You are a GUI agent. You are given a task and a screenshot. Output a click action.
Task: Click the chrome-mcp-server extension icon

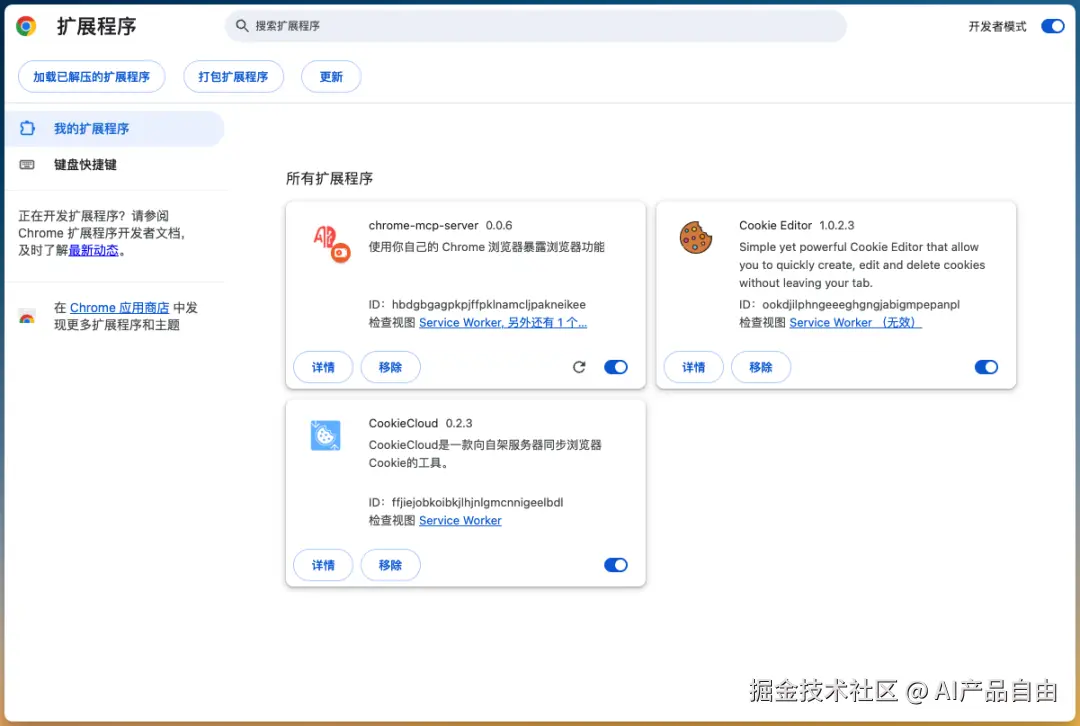pyautogui.click(x=332, y=244)
